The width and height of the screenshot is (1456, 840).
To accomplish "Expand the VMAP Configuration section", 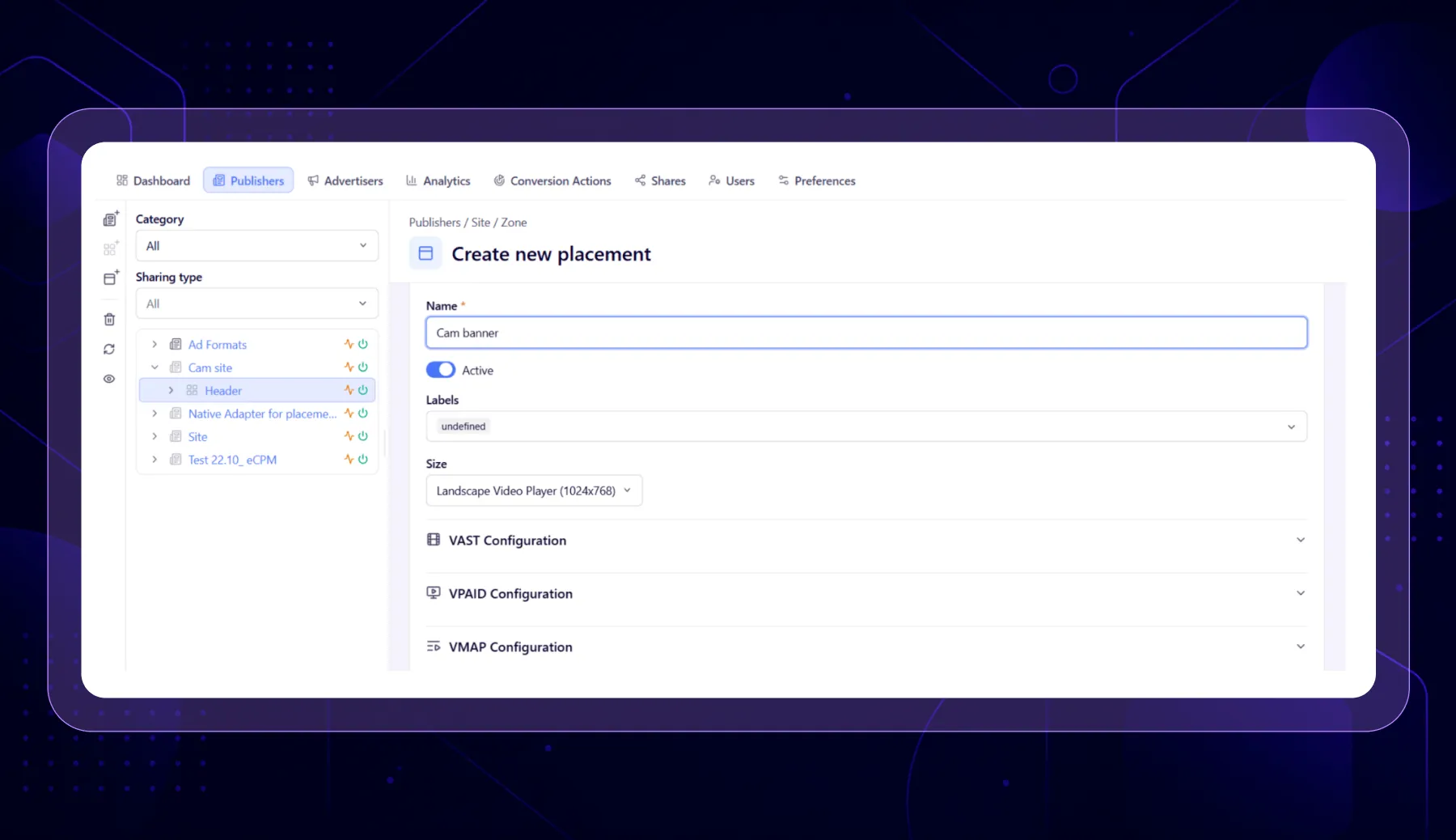I will (866, 647).
